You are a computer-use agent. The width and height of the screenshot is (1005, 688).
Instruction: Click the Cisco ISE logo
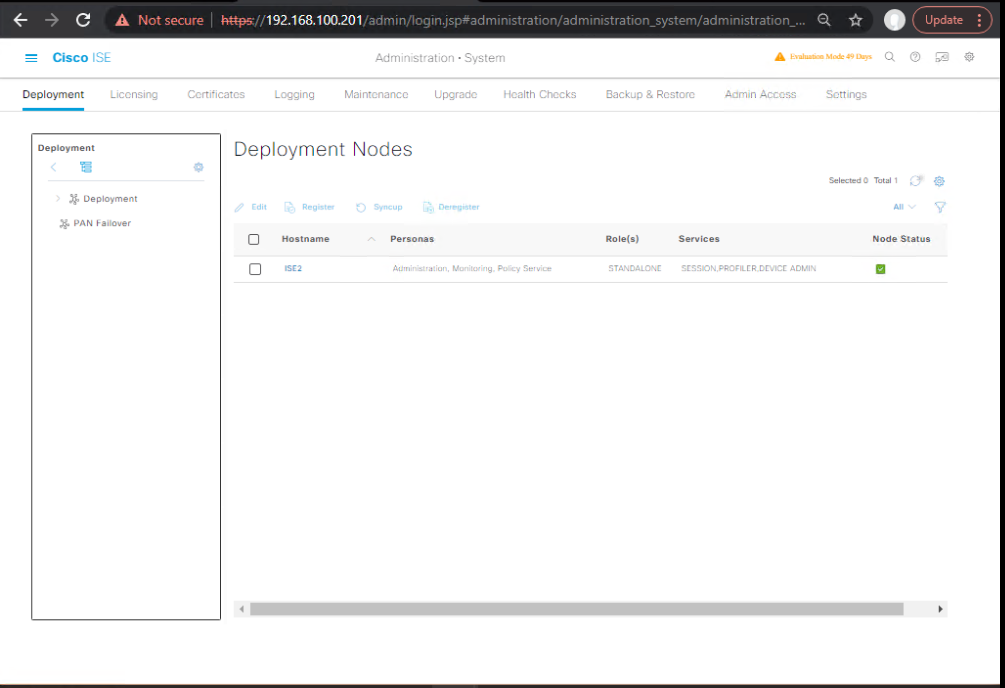(x=81, y=58)
